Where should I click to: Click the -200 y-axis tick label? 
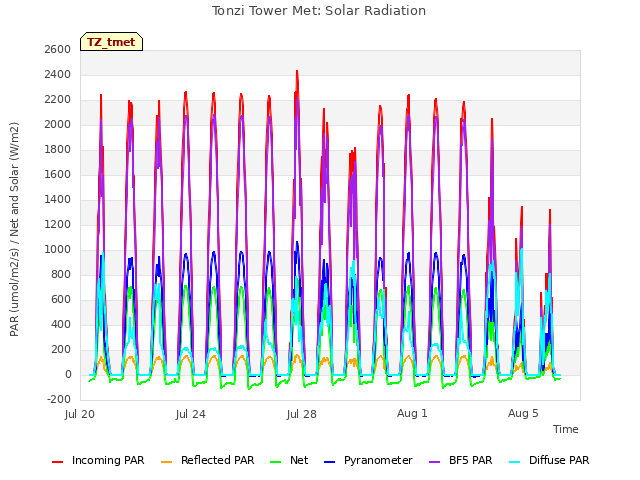(59, 400)
